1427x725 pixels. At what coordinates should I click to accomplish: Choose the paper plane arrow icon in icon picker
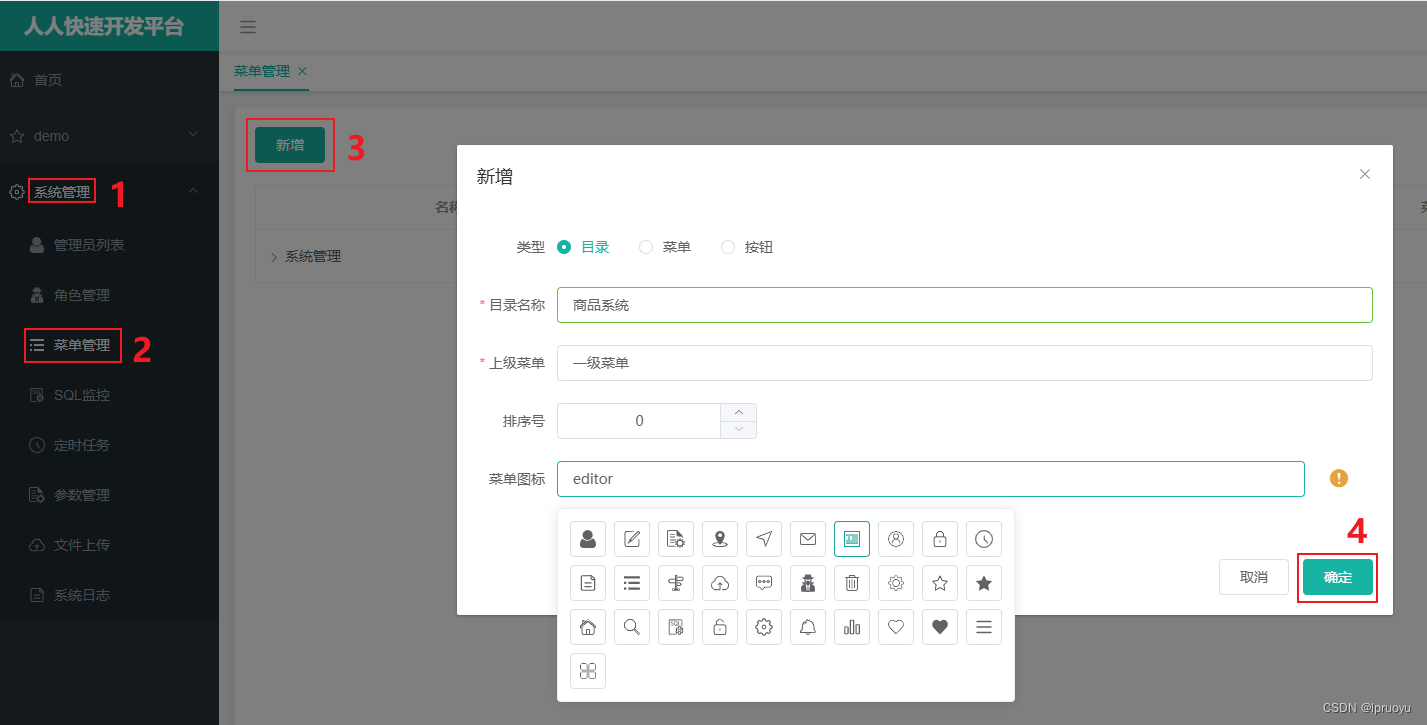764,539
